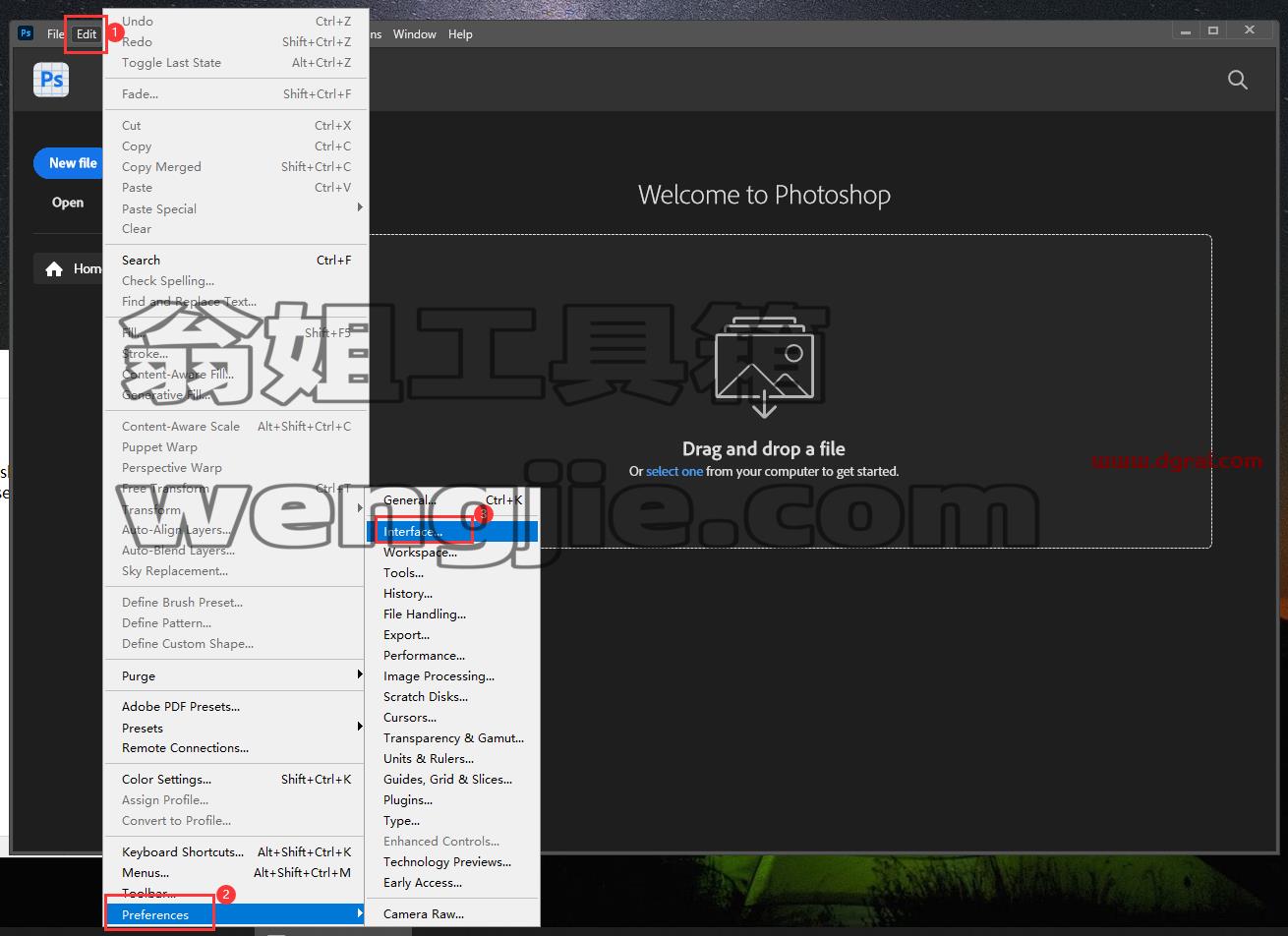Open the Edit menu in menu bar
The image size is (1288, 936).
click(x=87, y=34)
